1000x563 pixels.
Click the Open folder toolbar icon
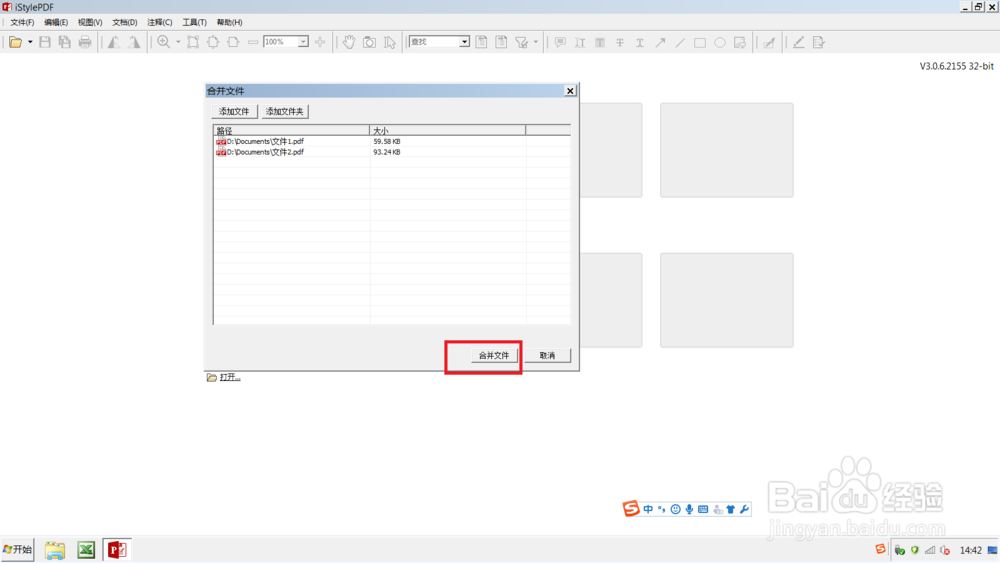click(x=15, y=42)
